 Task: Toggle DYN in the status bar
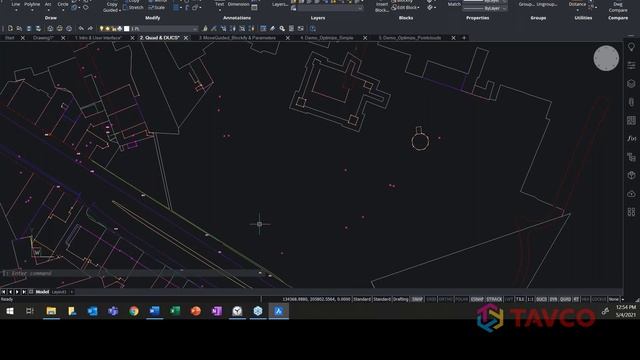pyautogui.click(x=553, y=299)
